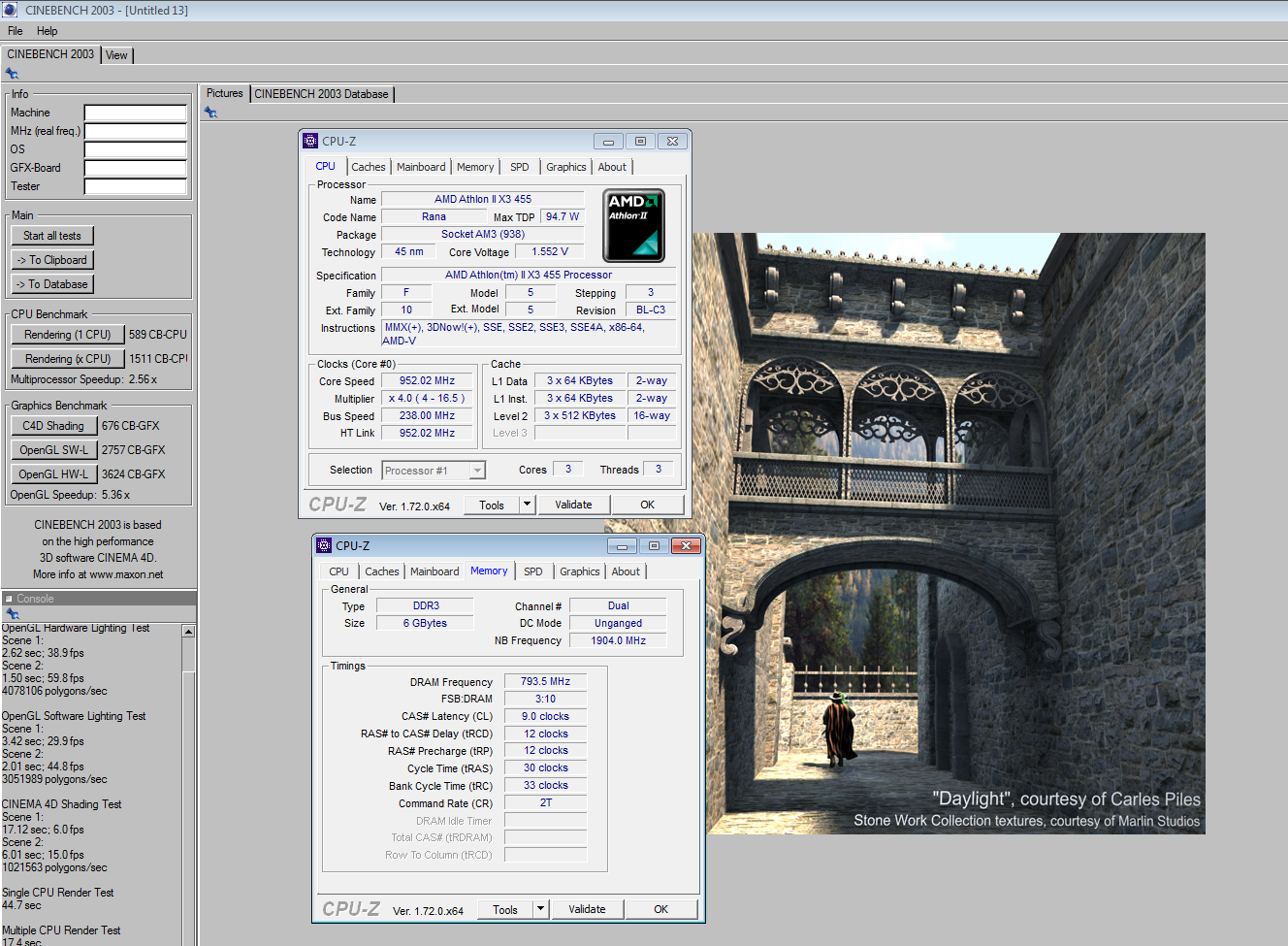Open Caches tab in upper CPU-Z window
The image size is (1288, 946).
[x=369, y=167]
